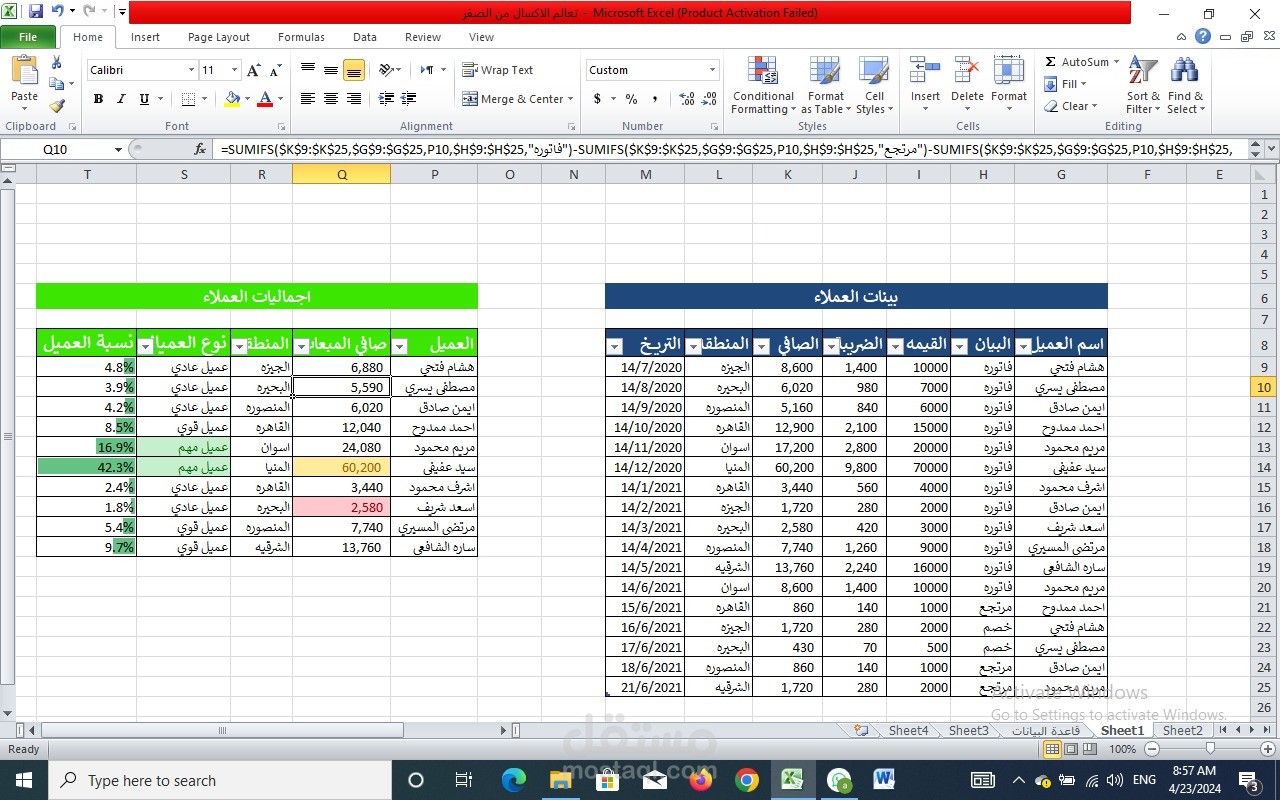
Task: Expand the formula bar
Action: 1270,149
